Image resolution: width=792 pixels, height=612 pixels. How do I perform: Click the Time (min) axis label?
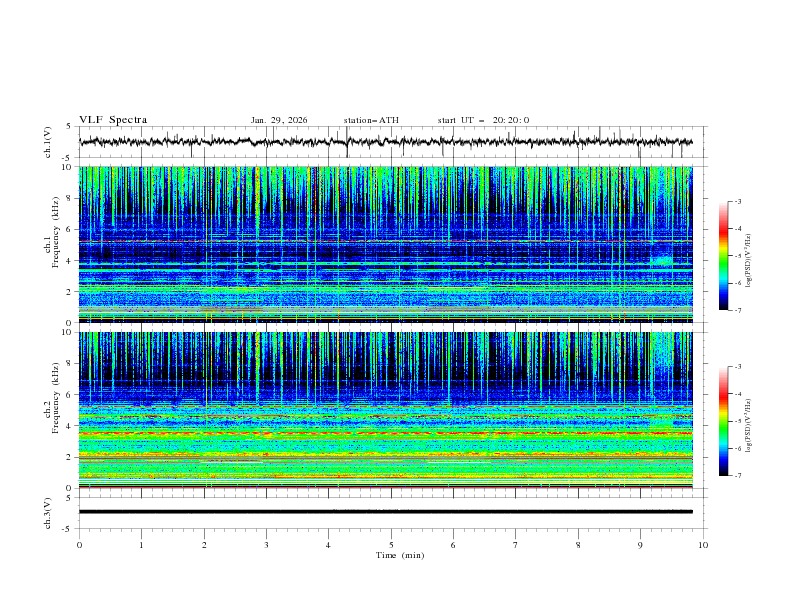398,555
